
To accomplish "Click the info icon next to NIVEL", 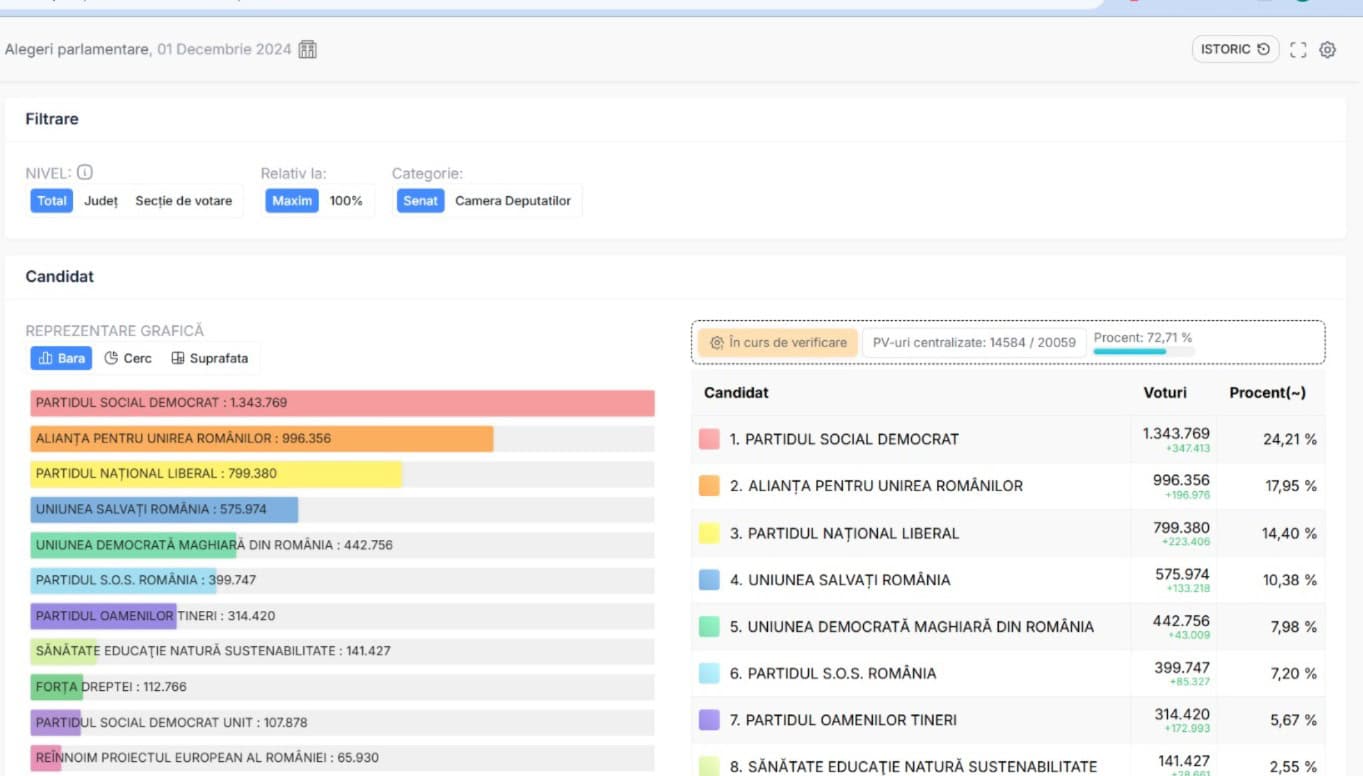I will click(85, 172).
